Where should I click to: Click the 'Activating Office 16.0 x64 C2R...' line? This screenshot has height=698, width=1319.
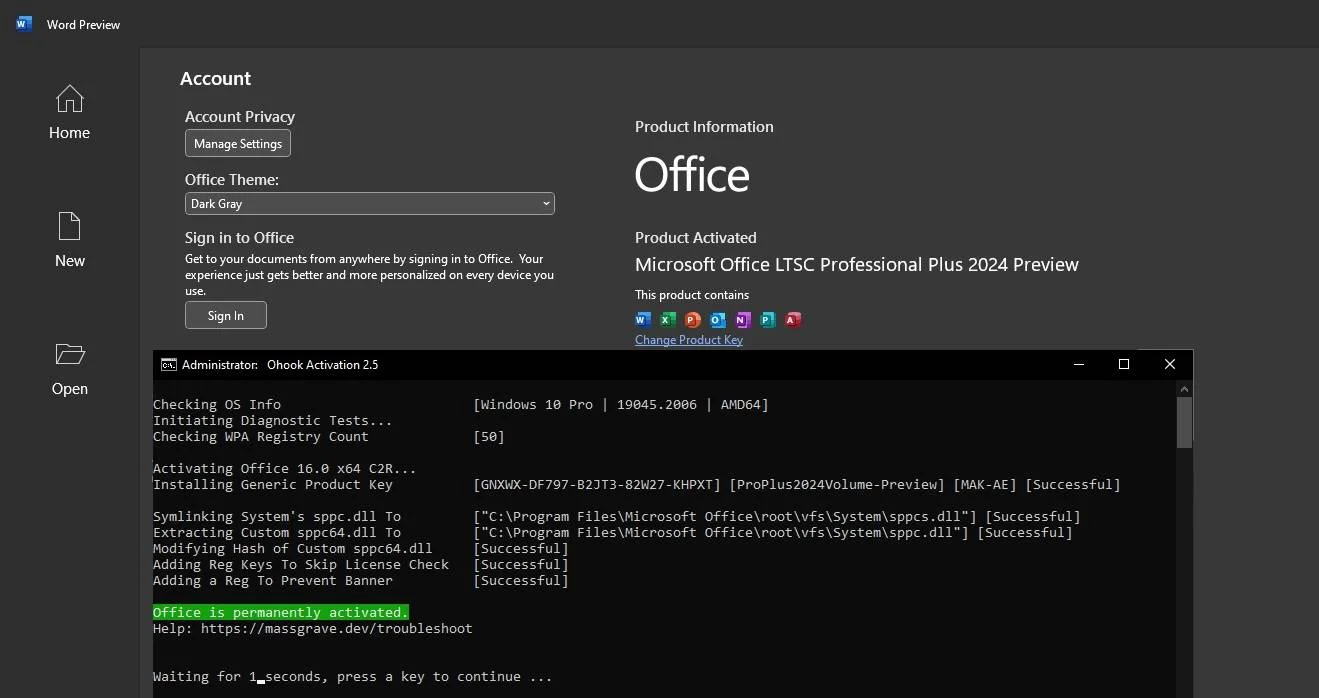pos(285,469)
